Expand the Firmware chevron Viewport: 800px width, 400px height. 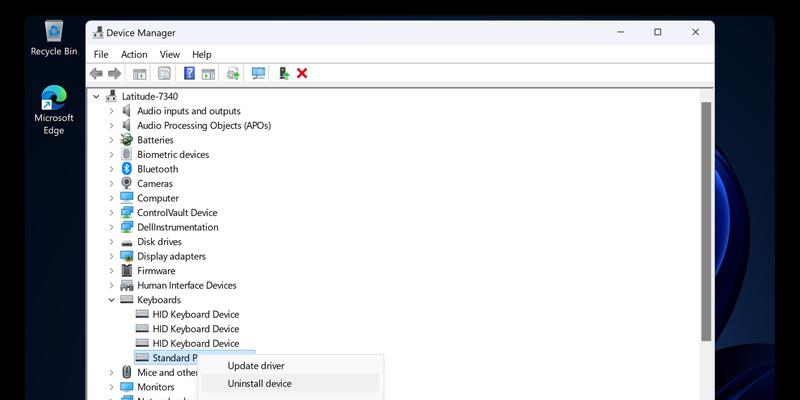[x=111, y=271]
